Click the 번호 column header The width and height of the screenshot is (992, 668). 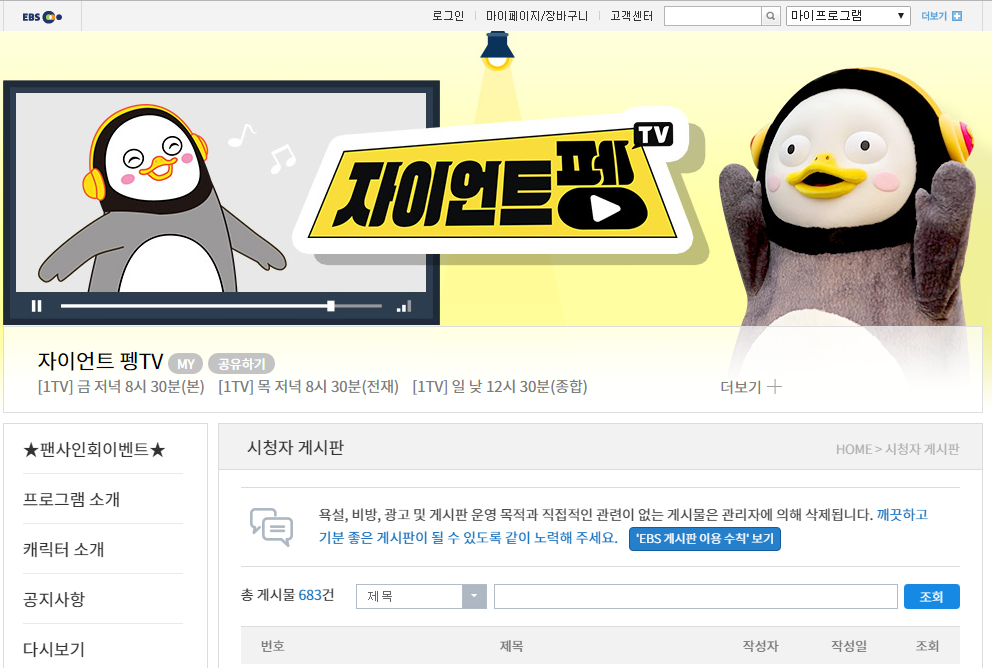click(x=273, y=646)
